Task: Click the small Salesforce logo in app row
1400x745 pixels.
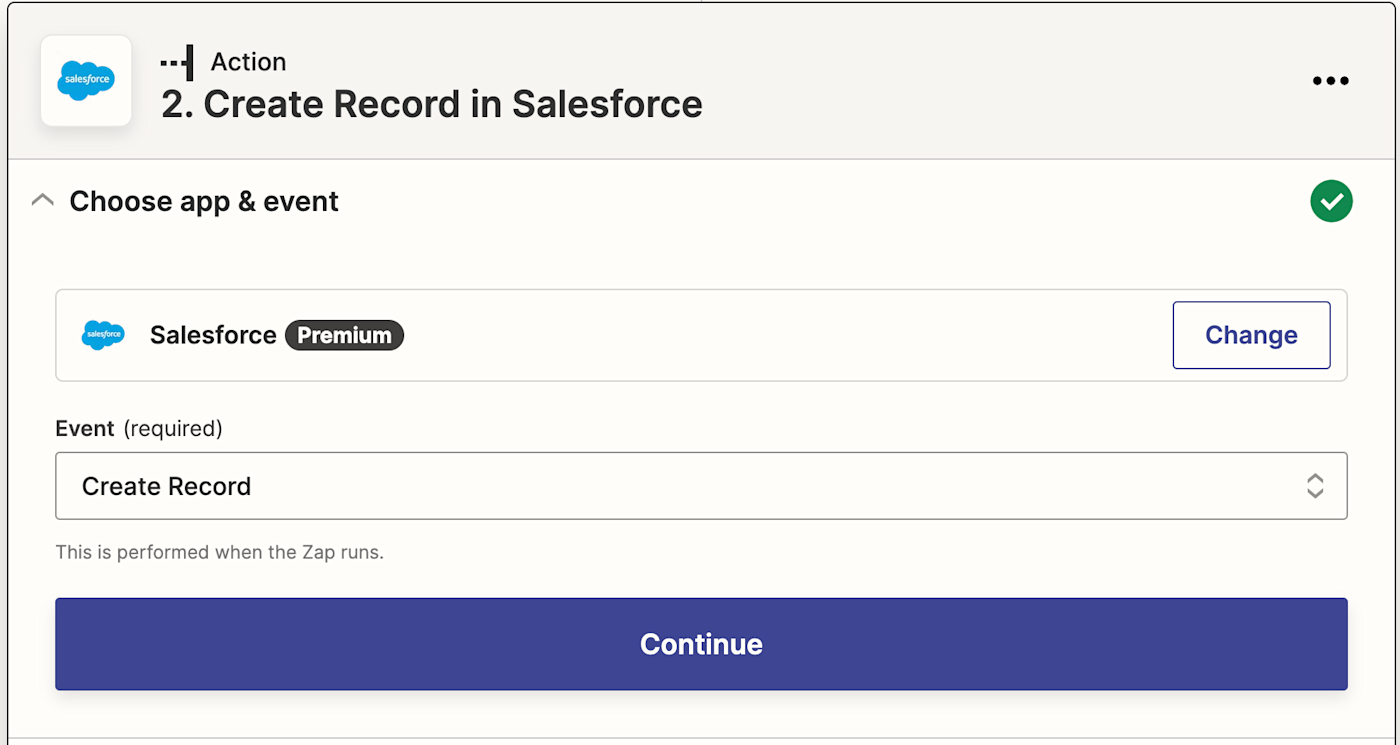Action: coord(103,335)
